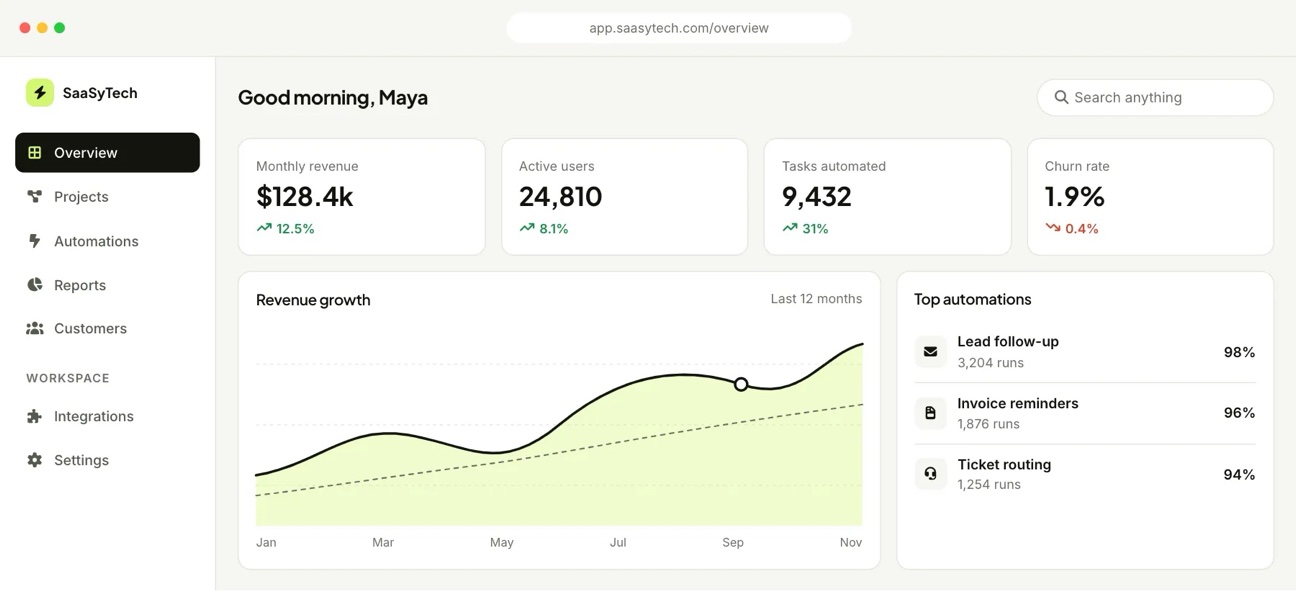Viewport: 1296px width, 592px height.
Task: Click the Projects icon in sidebar
Action: coord(35,197)
